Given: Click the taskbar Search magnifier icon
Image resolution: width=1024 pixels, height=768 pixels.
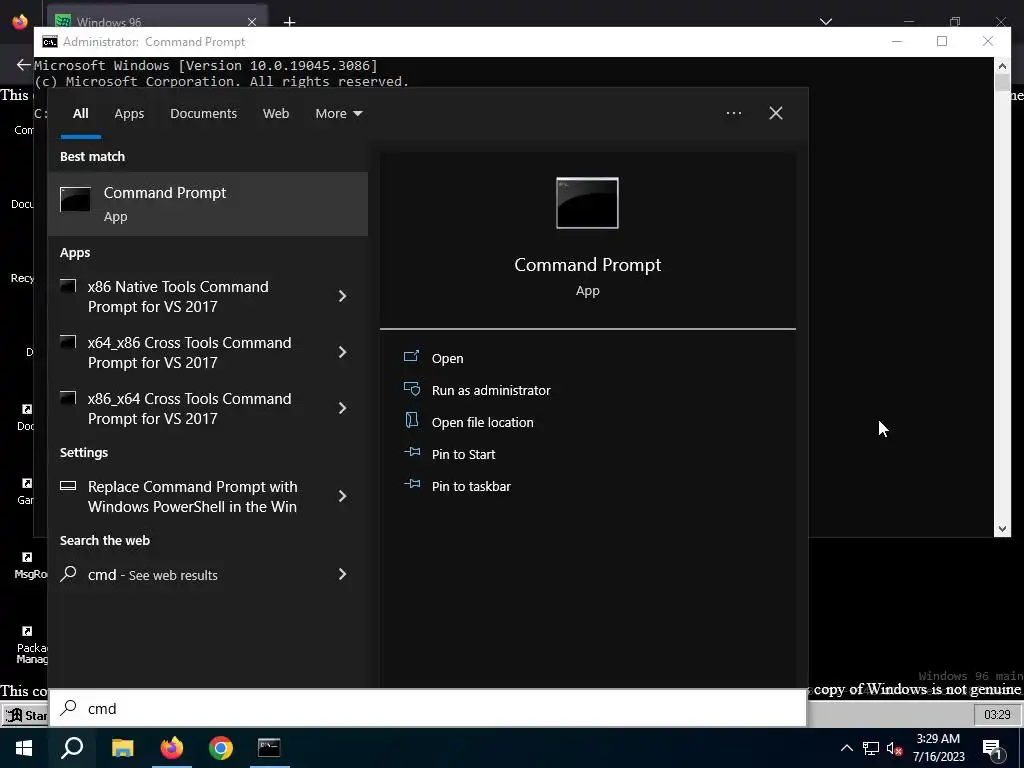Looking at the screenshot, I should pyautogui.click(x=72, y=748).
